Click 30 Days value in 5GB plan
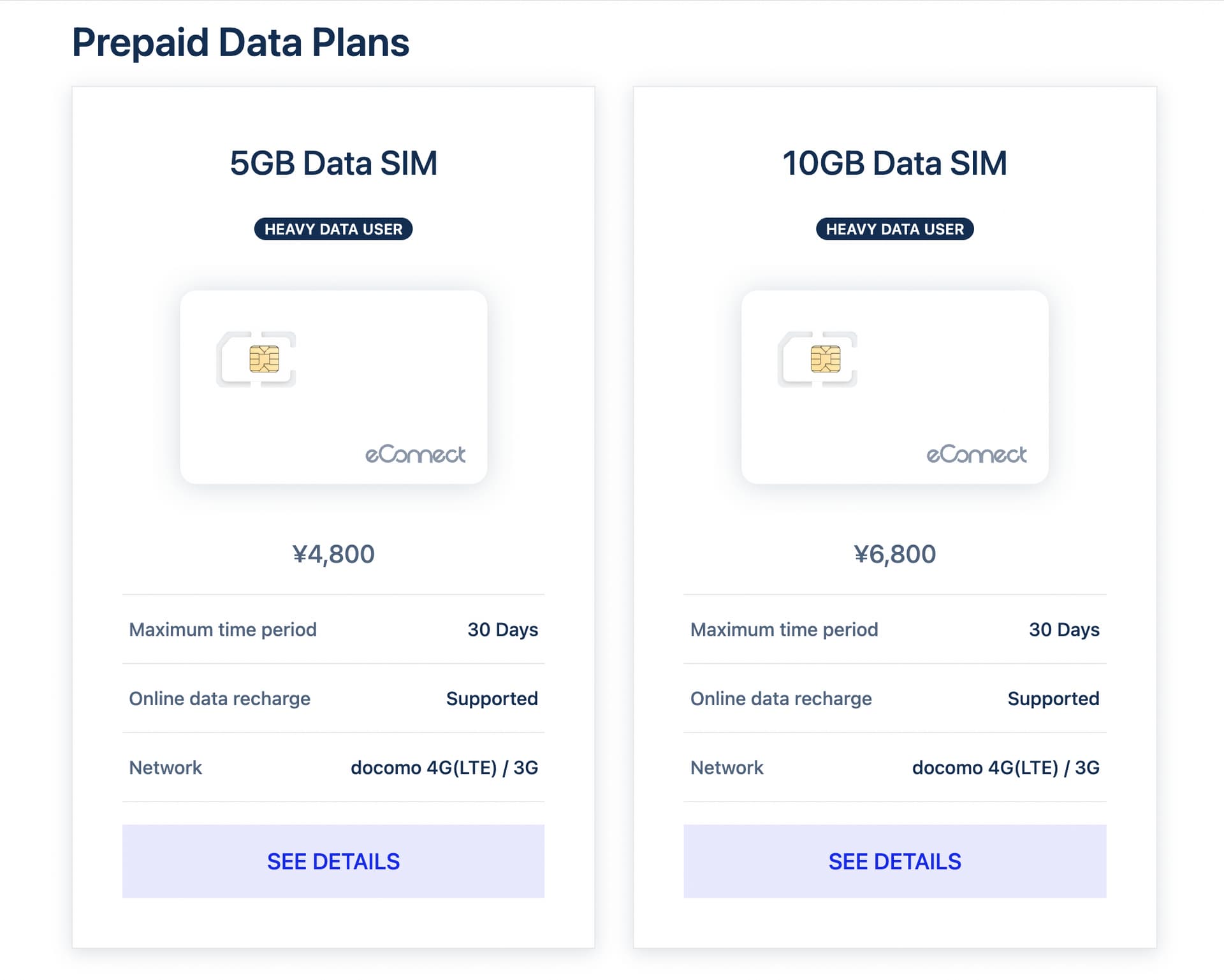Screen dimensions: 1224x980 pos(503,629)
